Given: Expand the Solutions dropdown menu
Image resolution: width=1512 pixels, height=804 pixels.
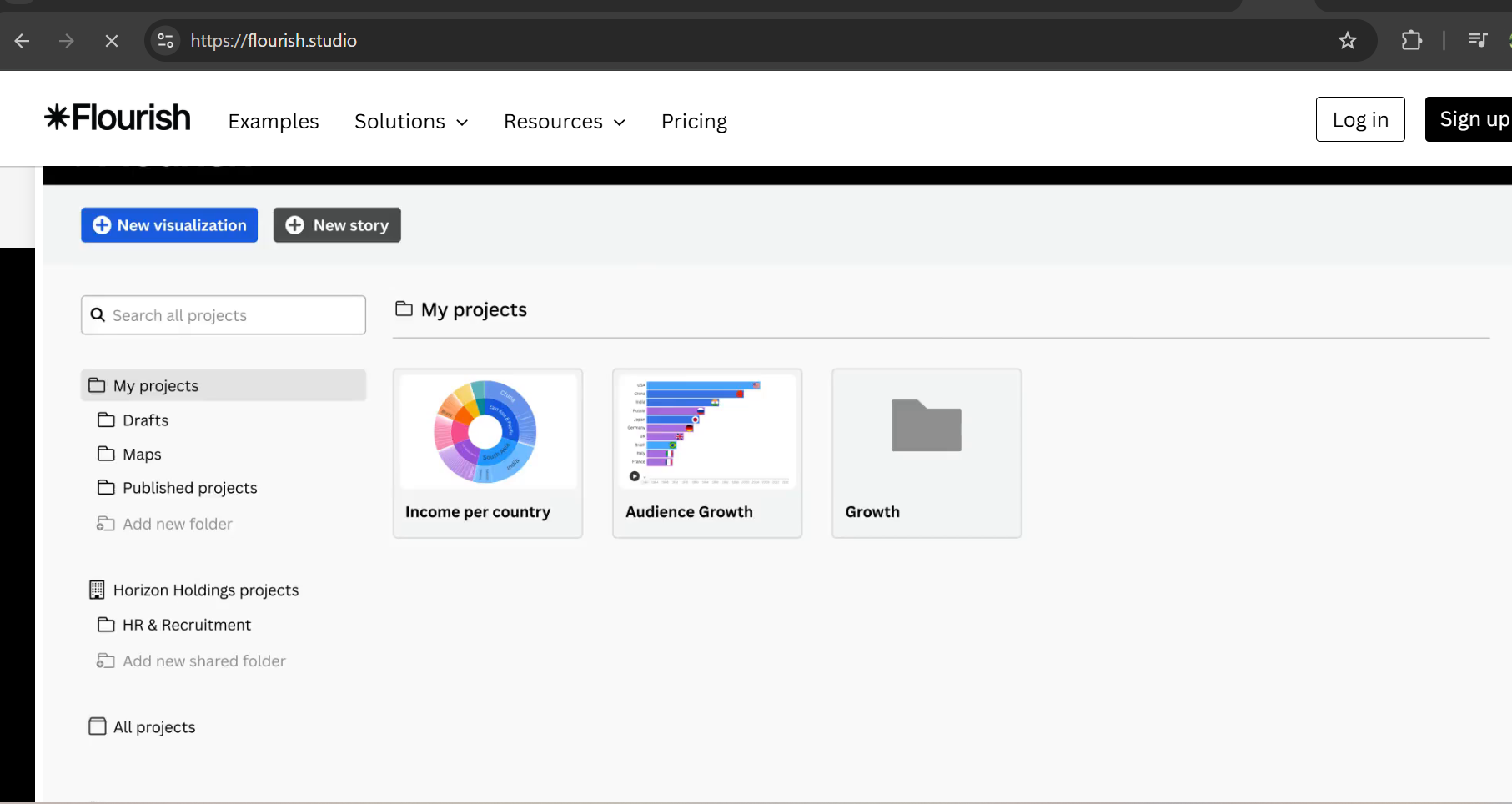Looking at the screenshot, I should (411, 122).
